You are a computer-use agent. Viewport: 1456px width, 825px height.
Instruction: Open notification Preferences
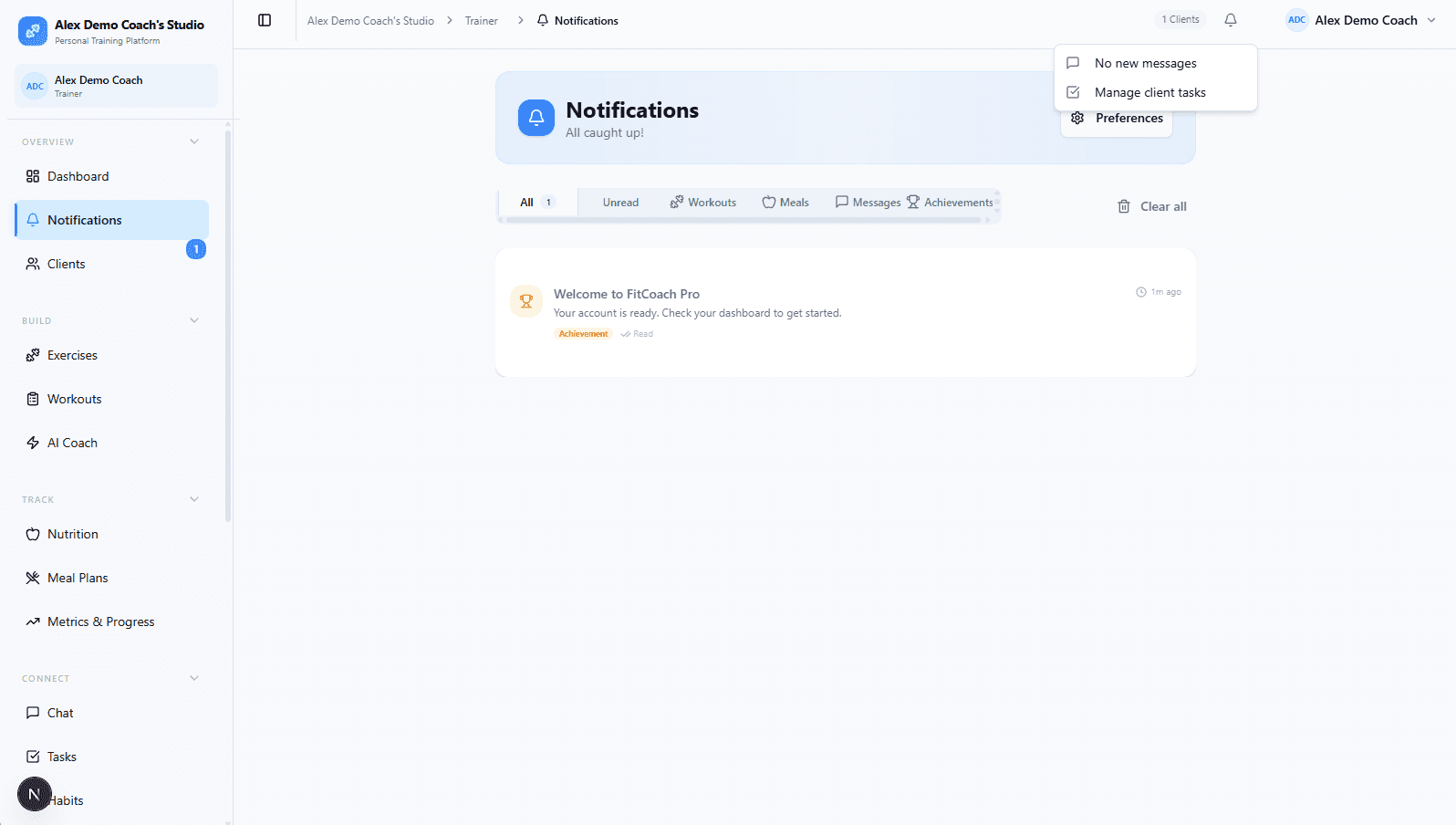(x=1117, y=119)
